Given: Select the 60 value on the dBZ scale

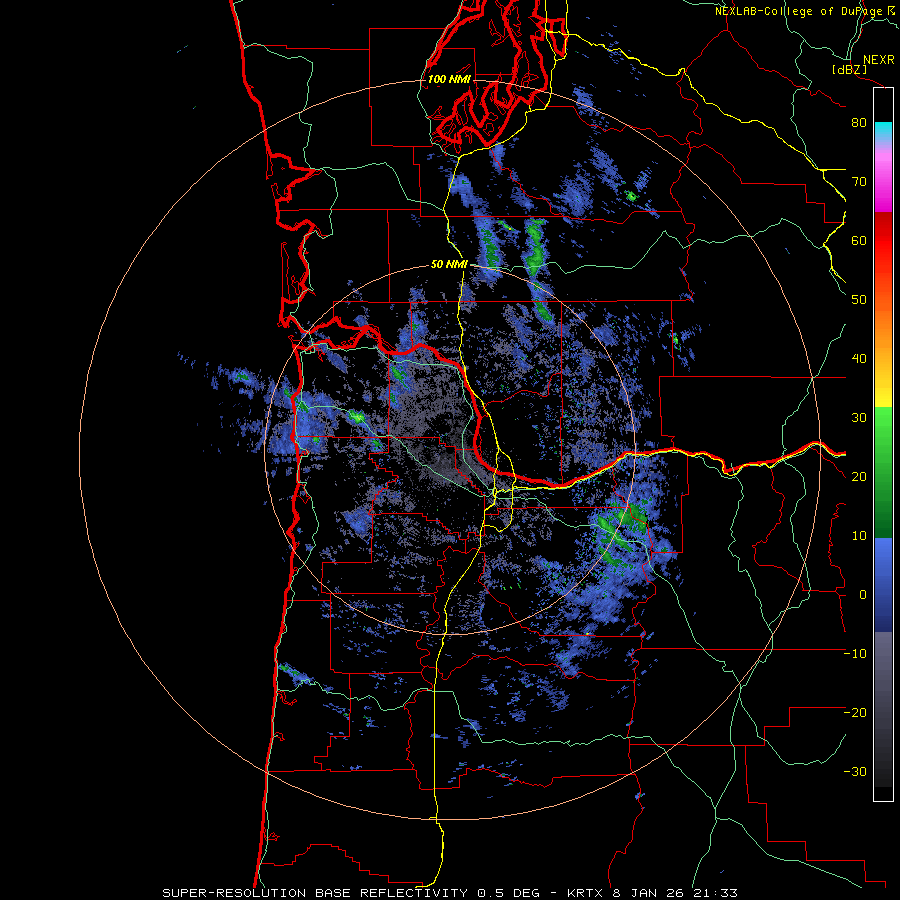Looking at the screenshot, I should click(x=859, y=240).
